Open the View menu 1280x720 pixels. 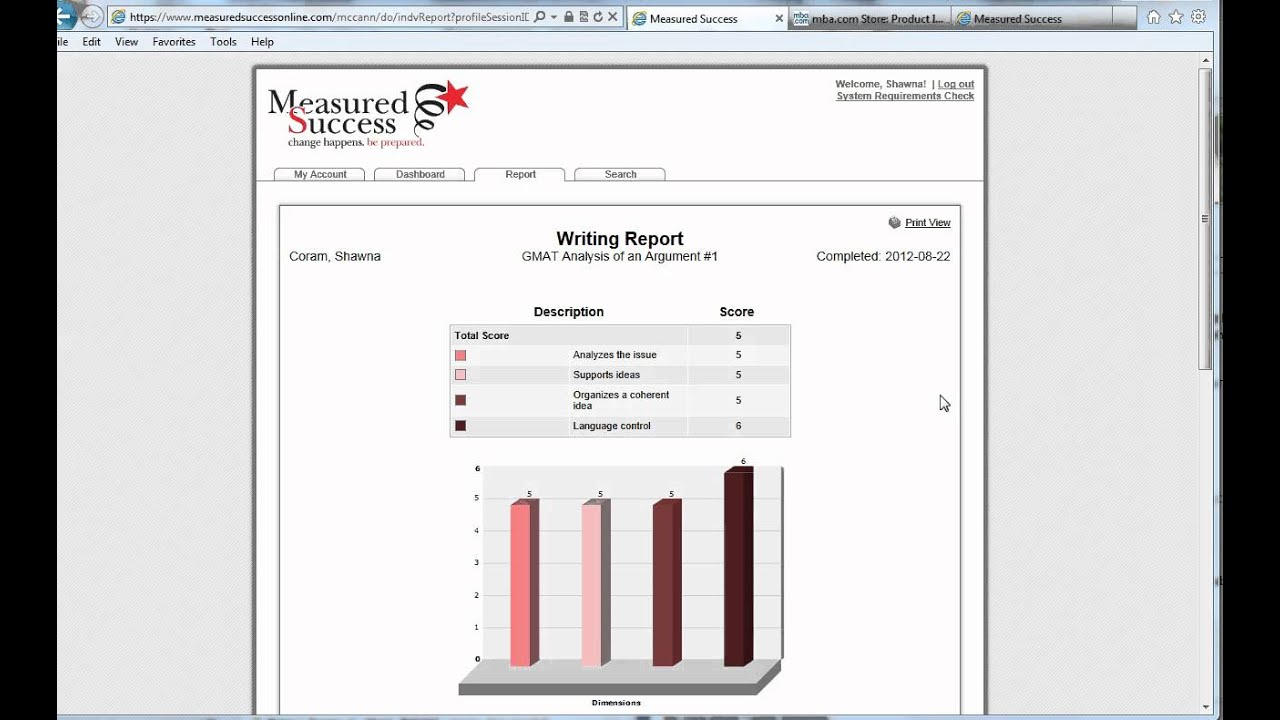coord(126,42)
